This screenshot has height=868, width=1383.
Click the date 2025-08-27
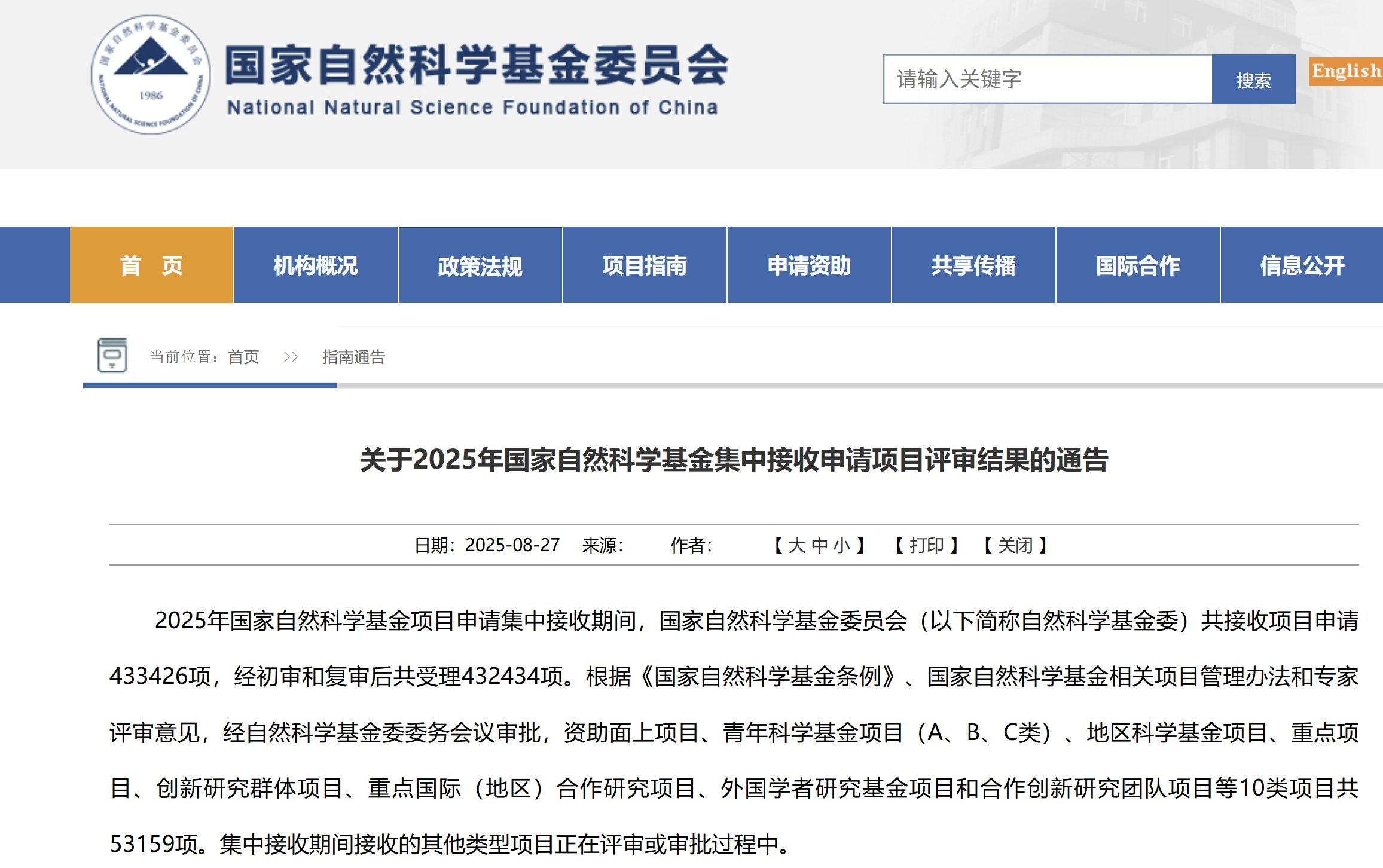coord(512,545)
